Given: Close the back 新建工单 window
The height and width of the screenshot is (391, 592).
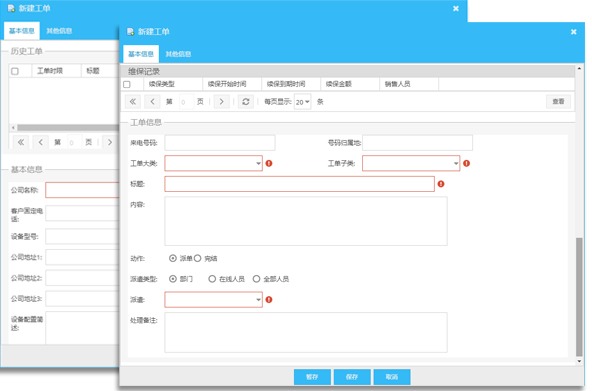Looking at the screenshot, I should pyautogui.click(x=456, y=8).
